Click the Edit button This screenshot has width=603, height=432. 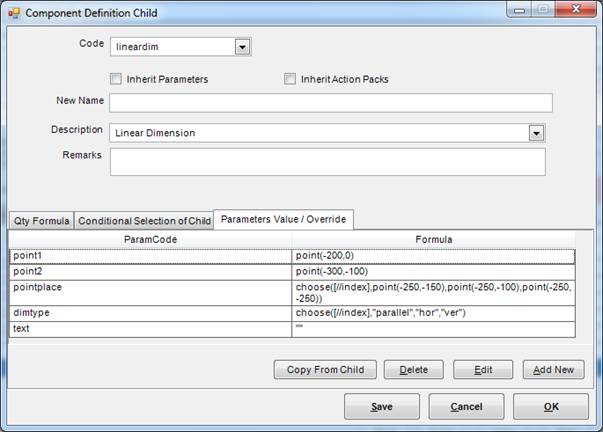pos(483,369)
